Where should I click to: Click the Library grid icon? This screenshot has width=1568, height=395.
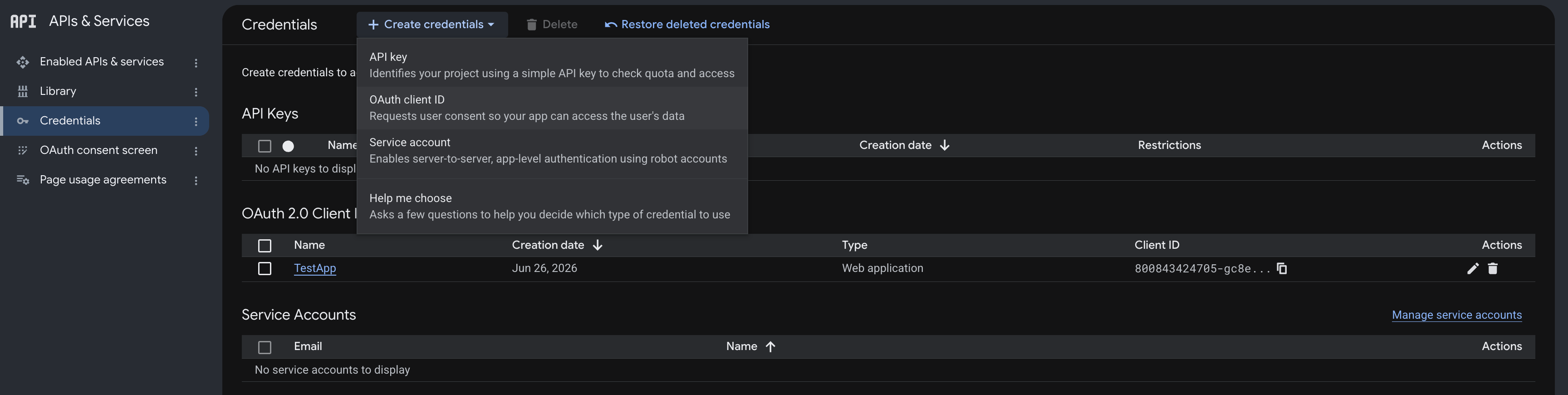click(23, 91)
